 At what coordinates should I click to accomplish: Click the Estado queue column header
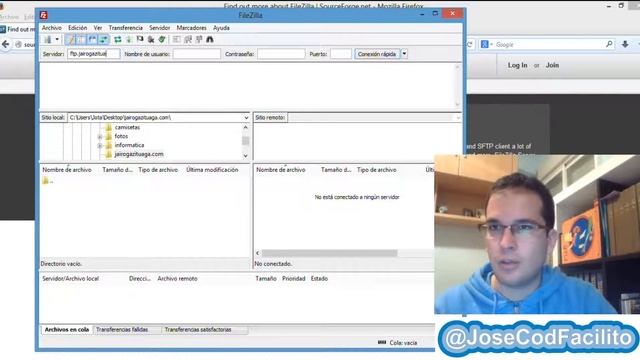click(319, 279)
